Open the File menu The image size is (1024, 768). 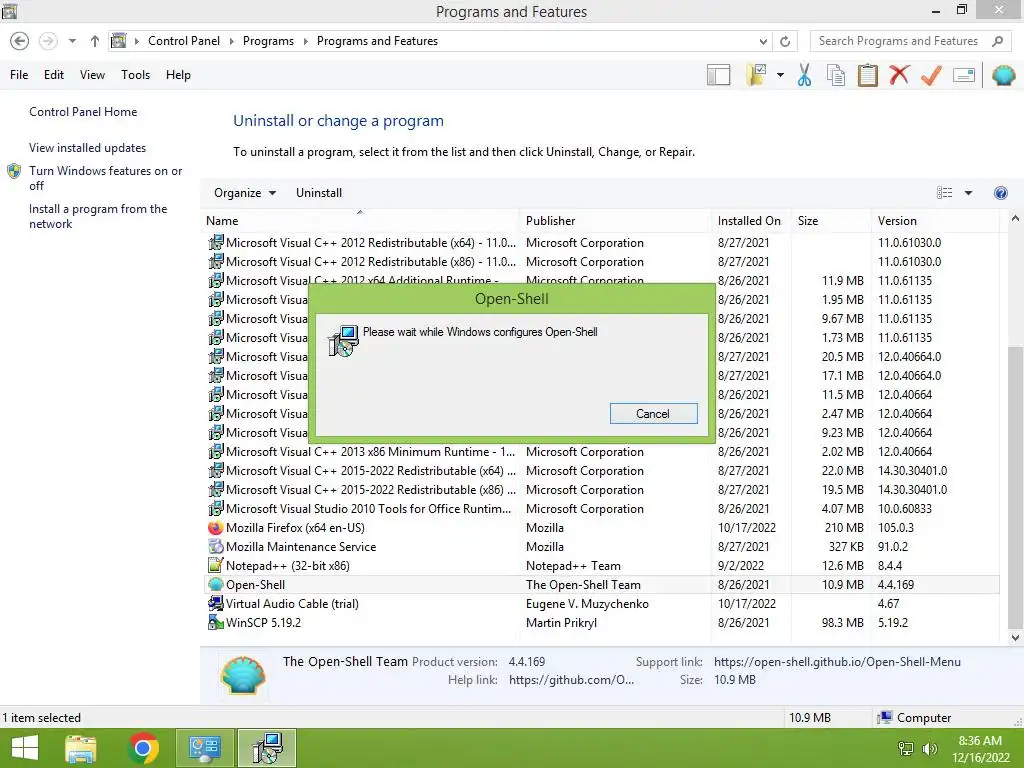[x=19, y=75]
